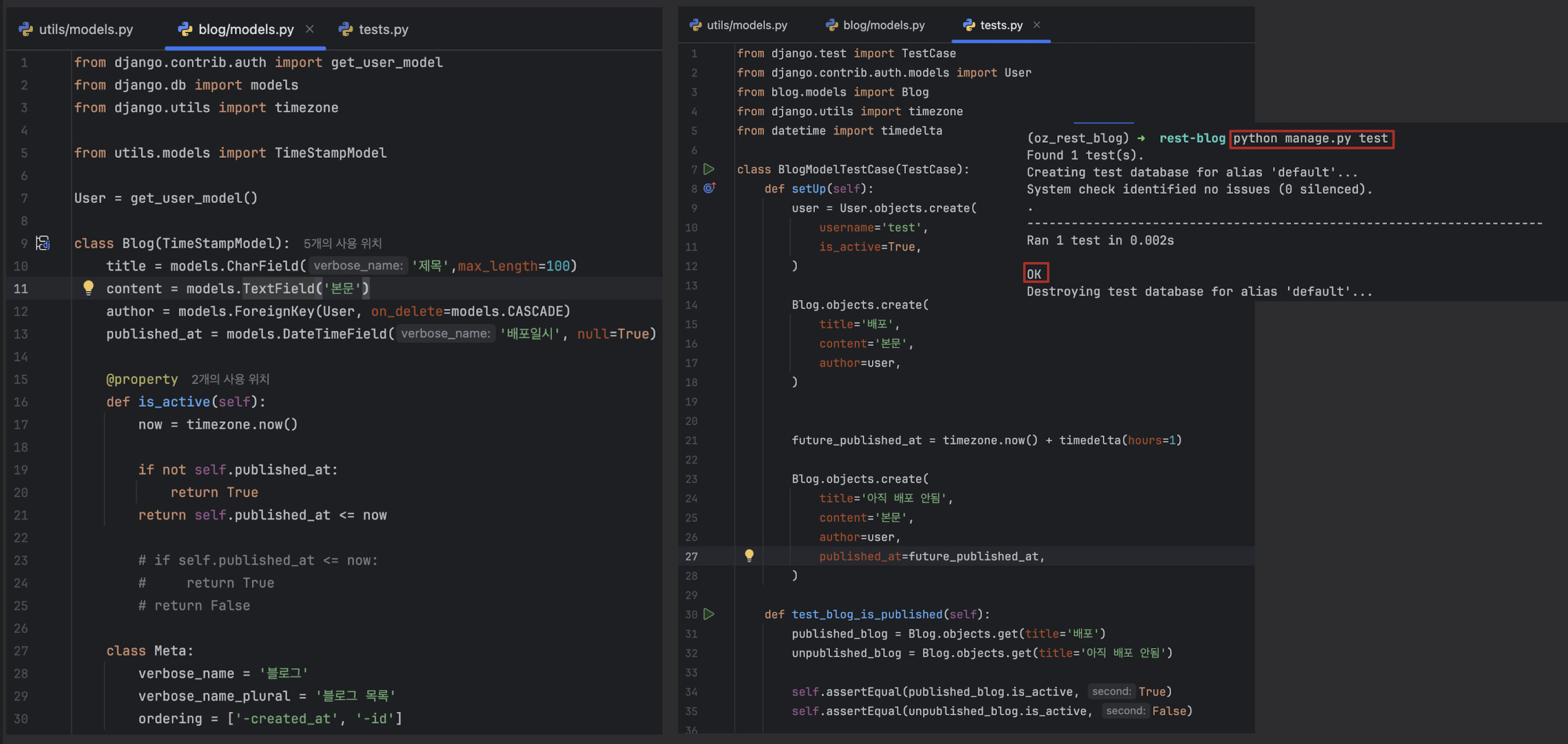Click lightbulb beside published_at=future_published_at line
The width and height of the screenshot is (1568, 744).
click(749, 555)
